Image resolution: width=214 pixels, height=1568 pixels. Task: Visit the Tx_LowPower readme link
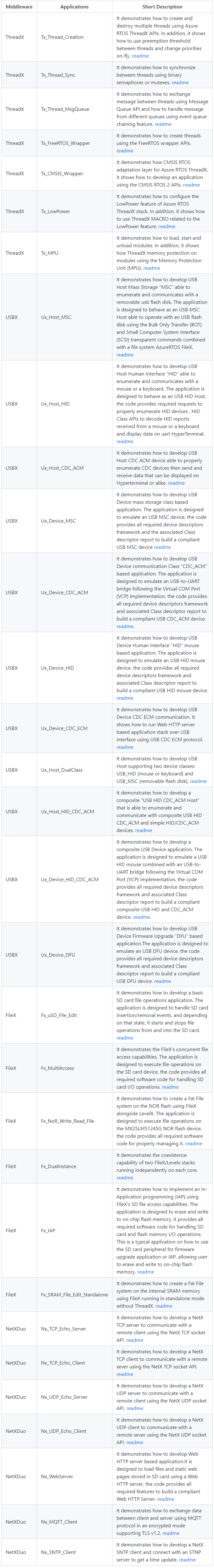166,227
